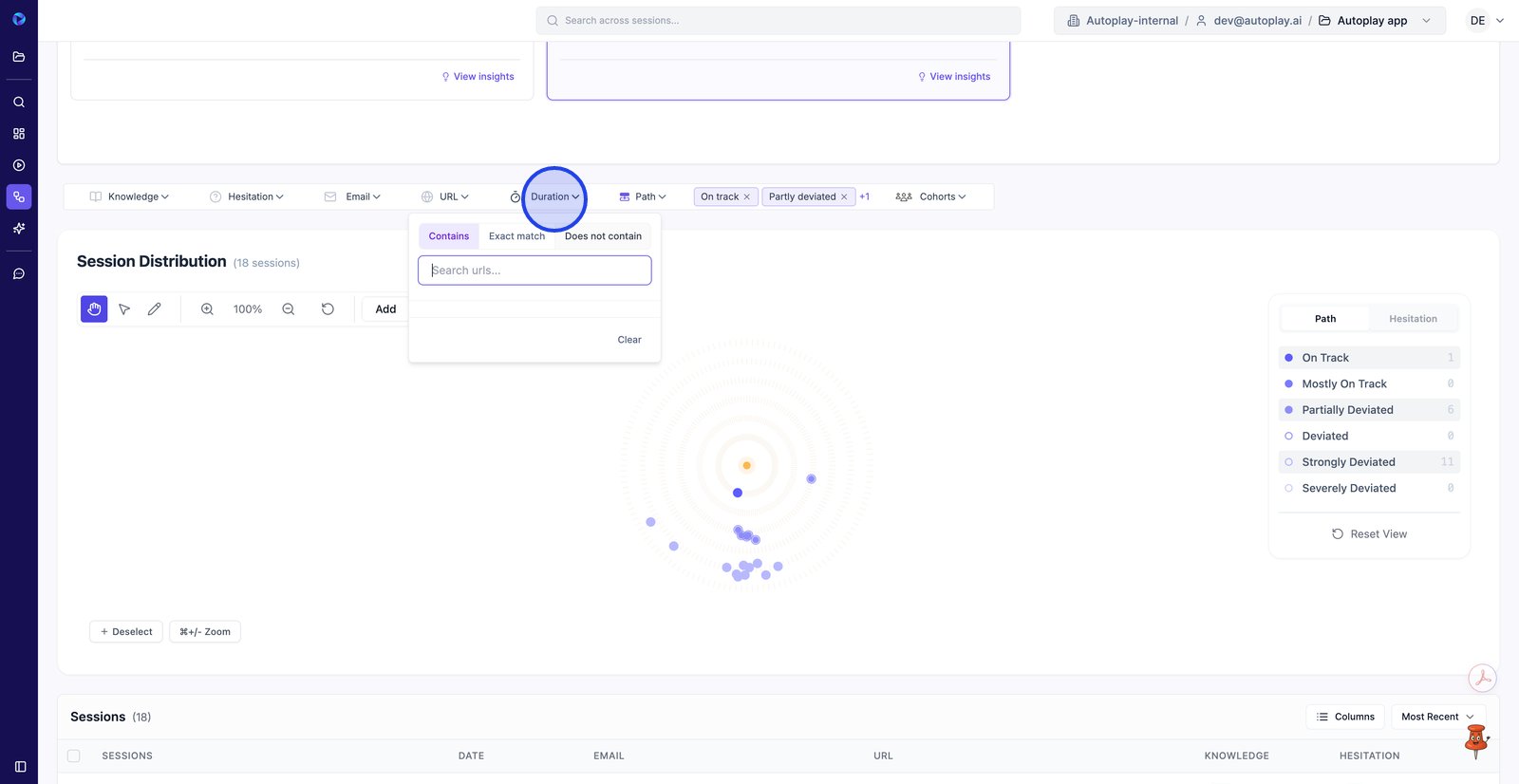
Task: Expand the Knowledge filter dropdown
Action: pos(130,196)
